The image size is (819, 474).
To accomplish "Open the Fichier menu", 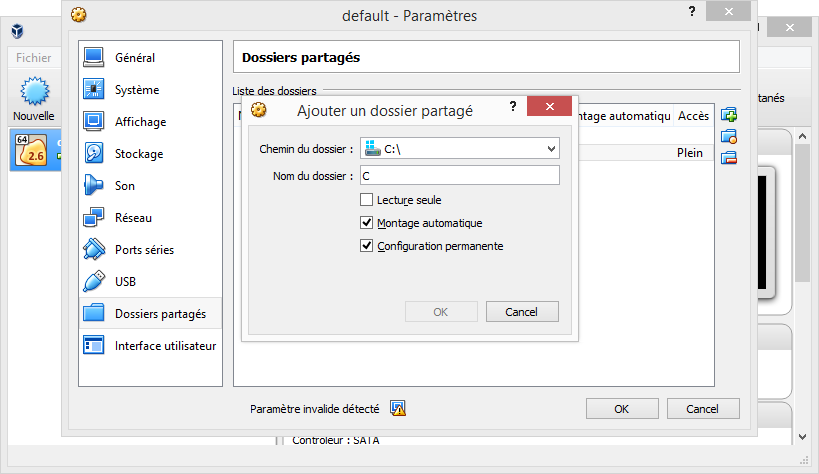I will (34, 58).
